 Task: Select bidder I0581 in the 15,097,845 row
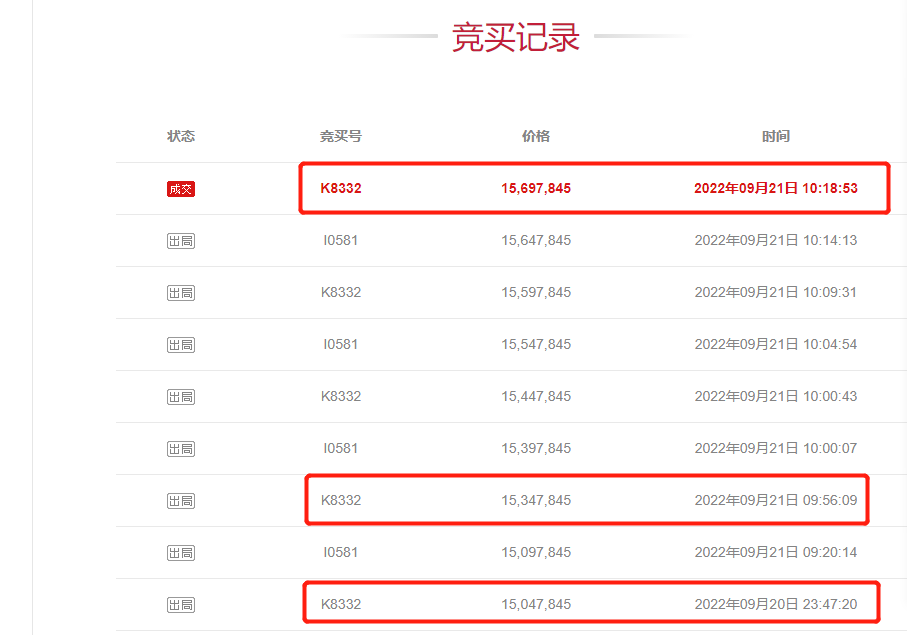click(341, 553)
